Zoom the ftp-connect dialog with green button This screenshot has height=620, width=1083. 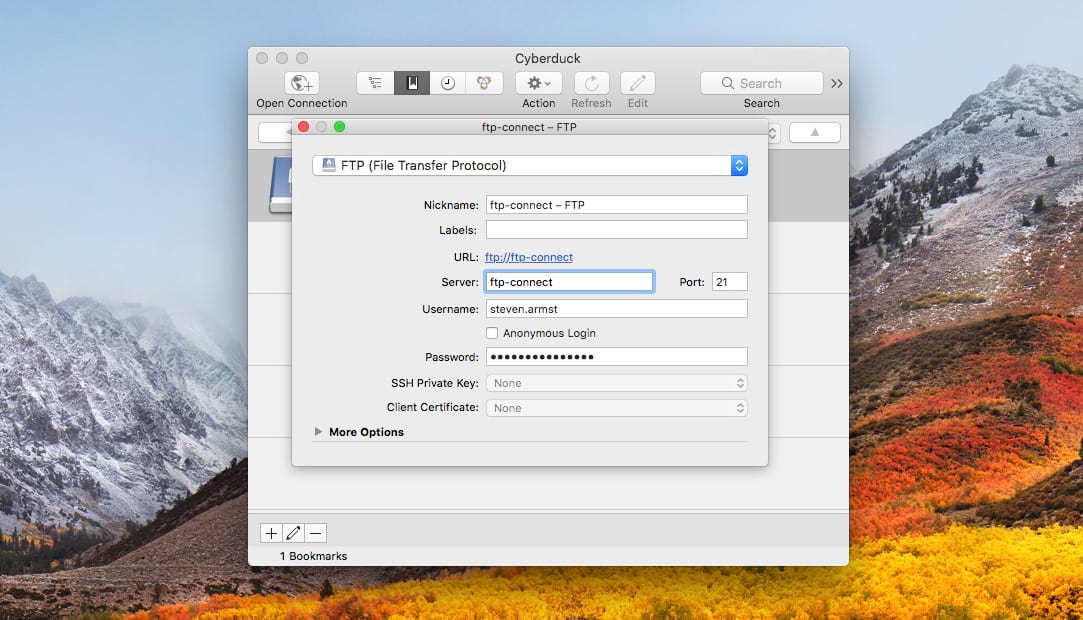pos(339,126)
